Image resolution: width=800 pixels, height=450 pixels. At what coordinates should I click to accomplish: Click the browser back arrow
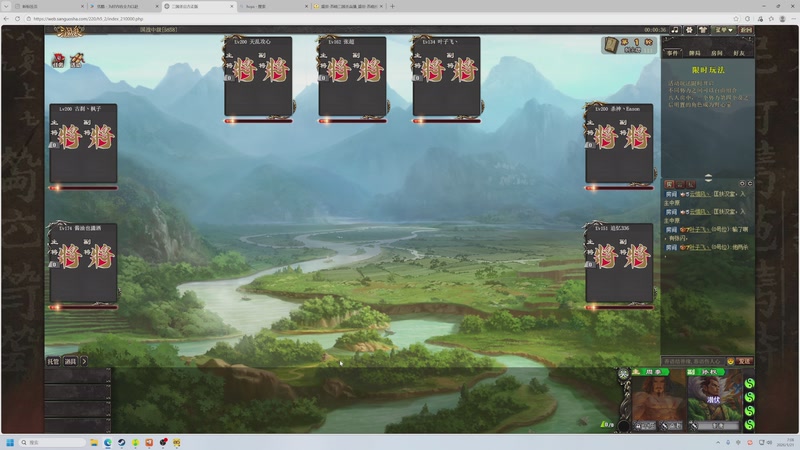click(6, 18)
